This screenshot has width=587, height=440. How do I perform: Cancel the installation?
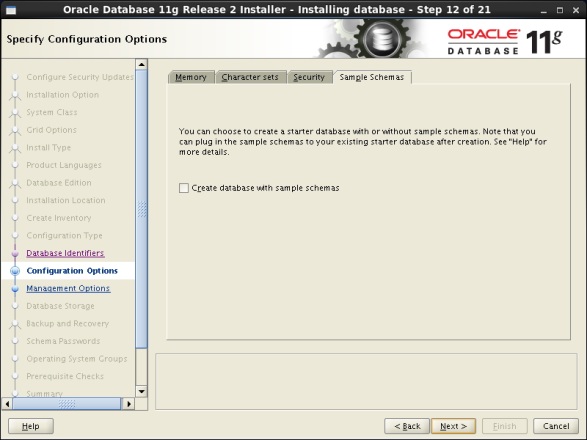point(556,426)
